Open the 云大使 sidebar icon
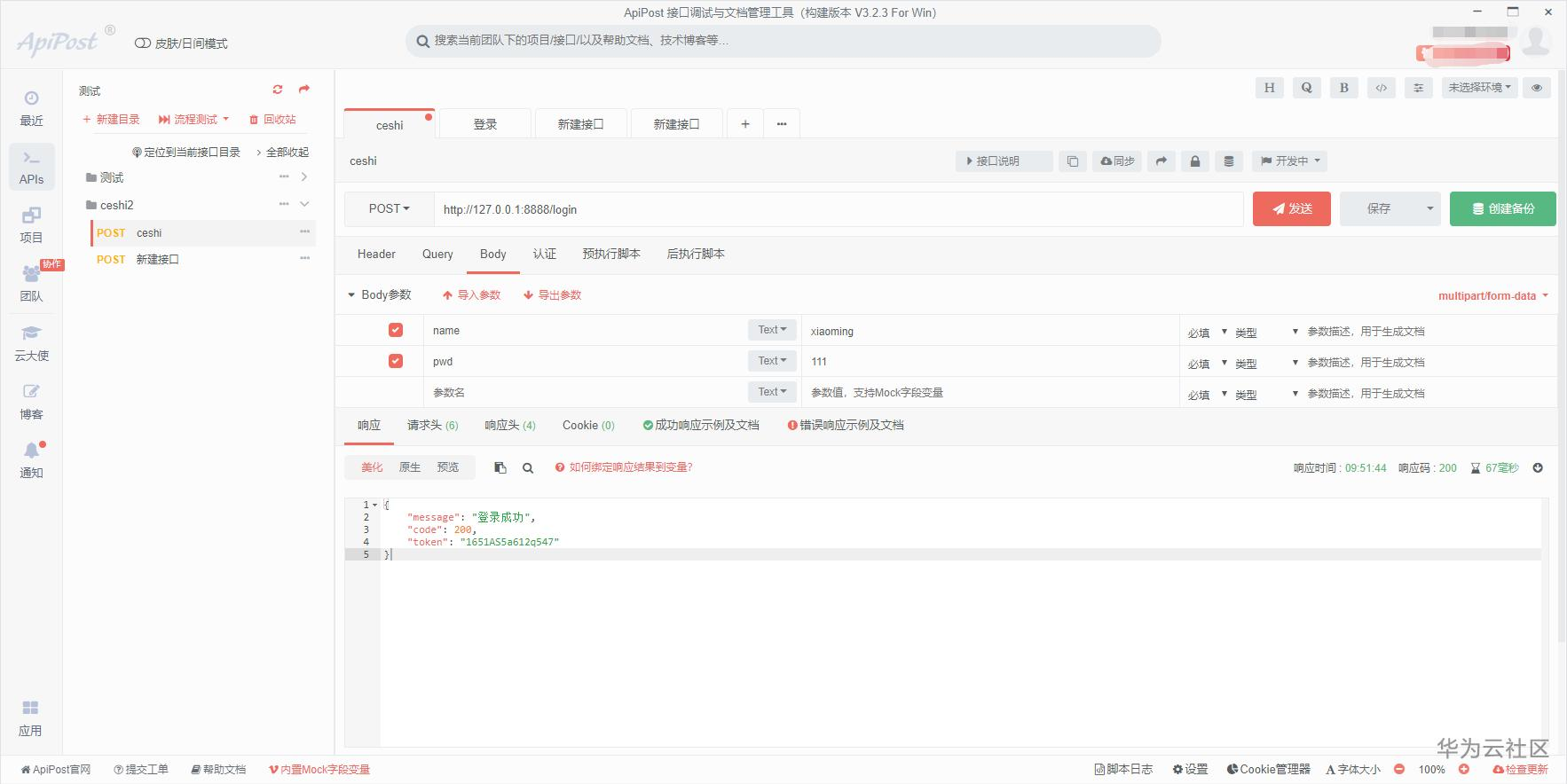Image resolution: width=1567 pixels, height=784 pixels. click(x=31, y=343)
